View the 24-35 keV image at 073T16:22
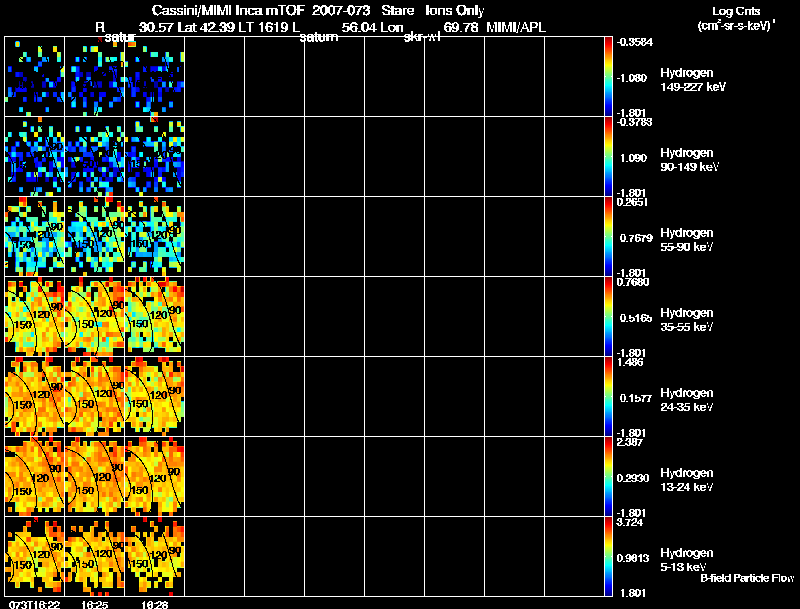Viewport: 800px width, 609px height. click(35, 396)
